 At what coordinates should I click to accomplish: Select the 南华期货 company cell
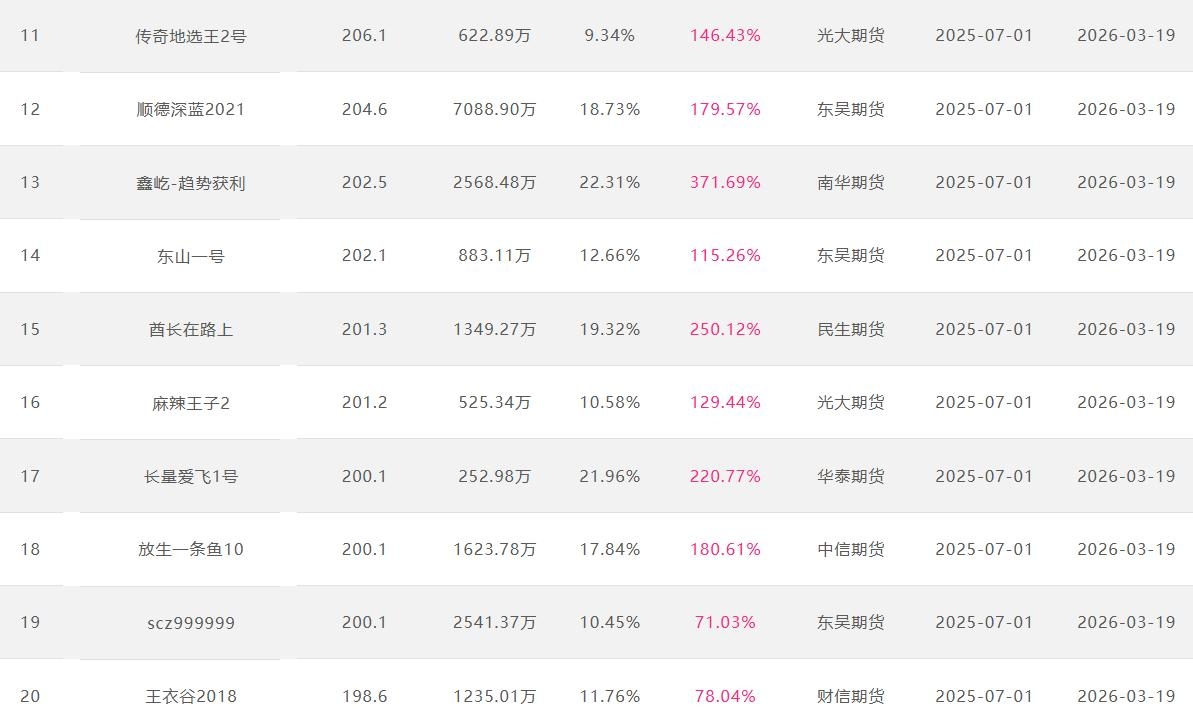850,182
